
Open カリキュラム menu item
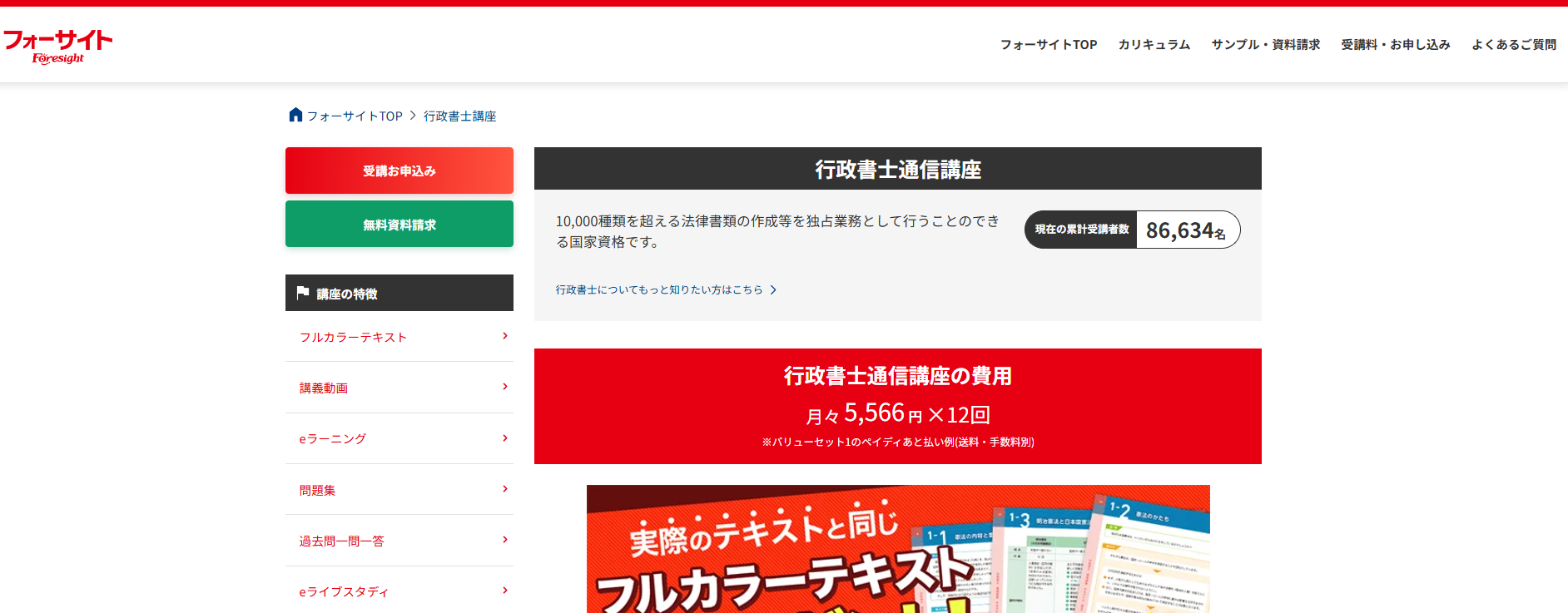point(1154,45)
